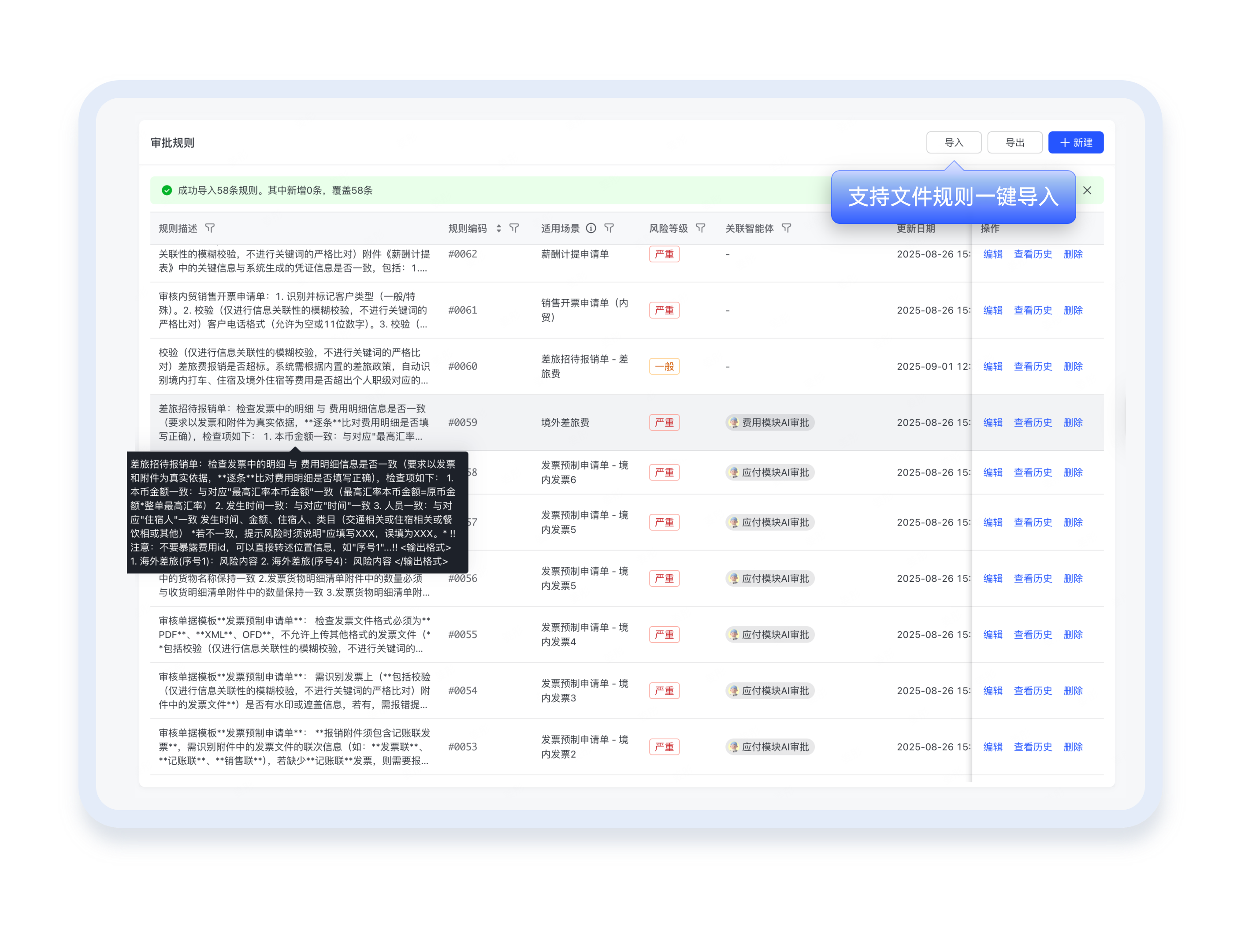
Task: Sort by 规则编码 column arrows
Action: click(499, 228)
